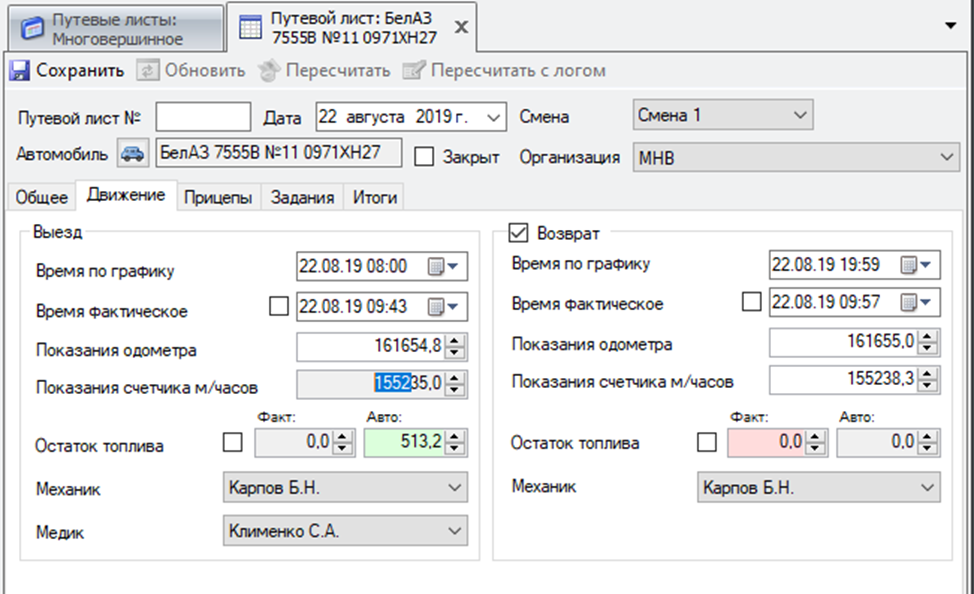The image size is (974, 594).
Task: Enable Выезд Время фактическое checkbox
Action: [278, 308]
